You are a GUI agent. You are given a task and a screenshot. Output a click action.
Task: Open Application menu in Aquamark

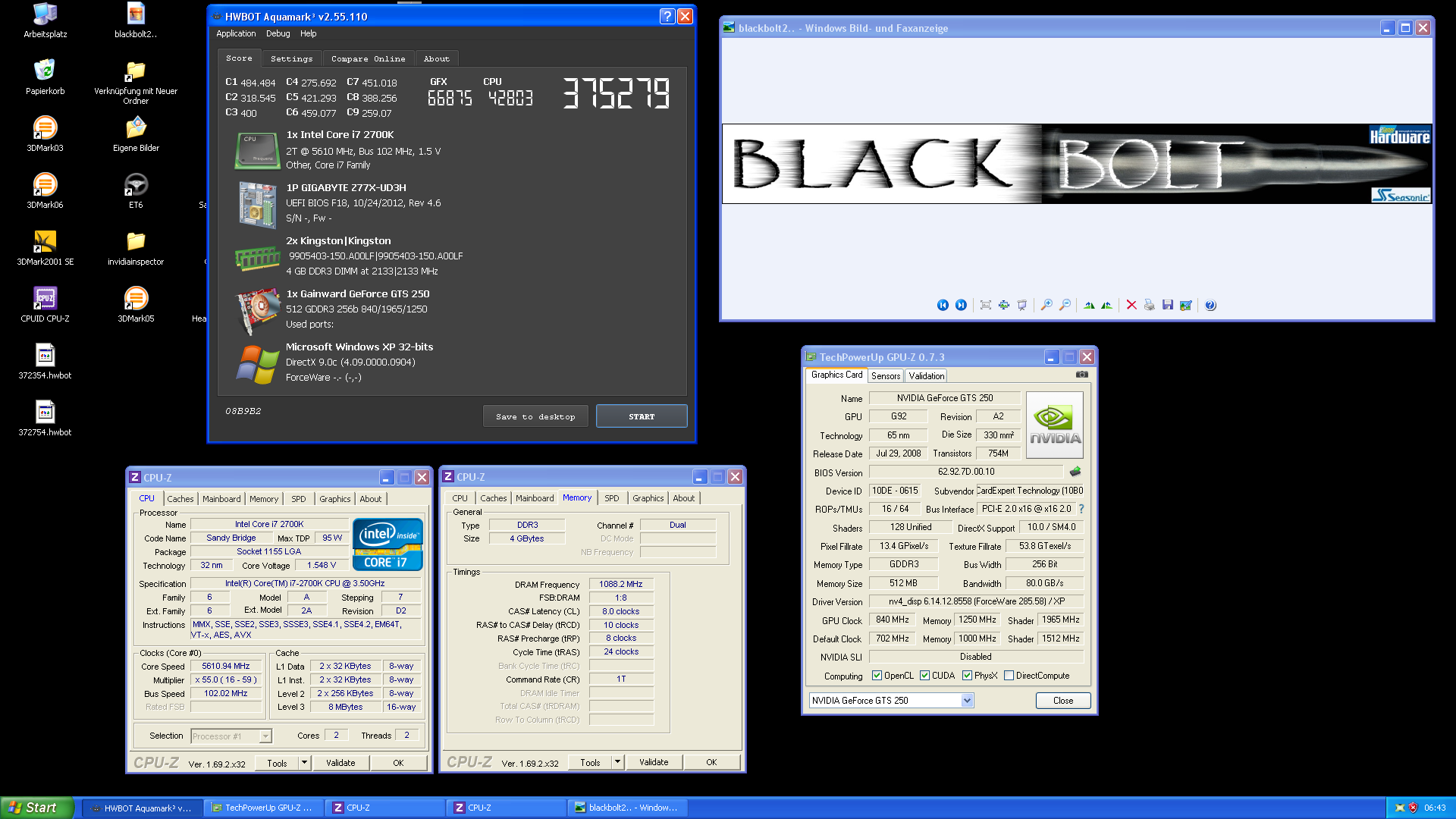pos(236,33)
